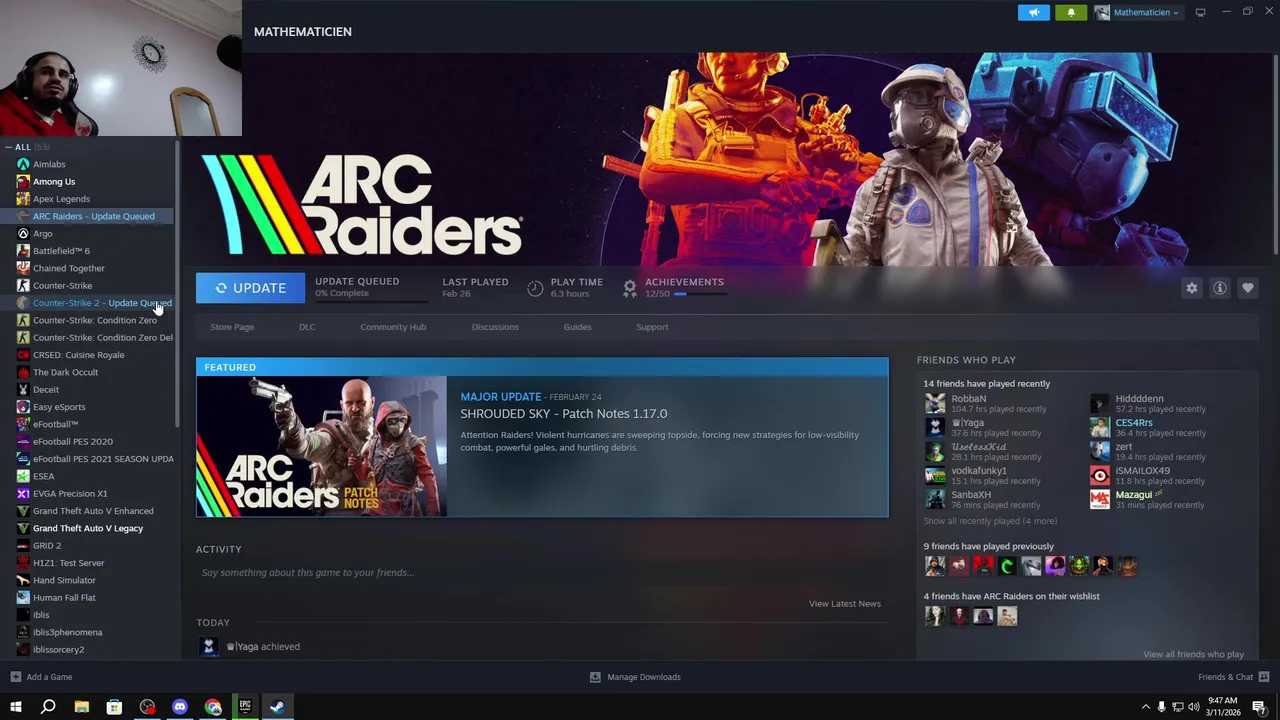
Task: Open big picture mode monitor icon
Action: point(1200,12)
